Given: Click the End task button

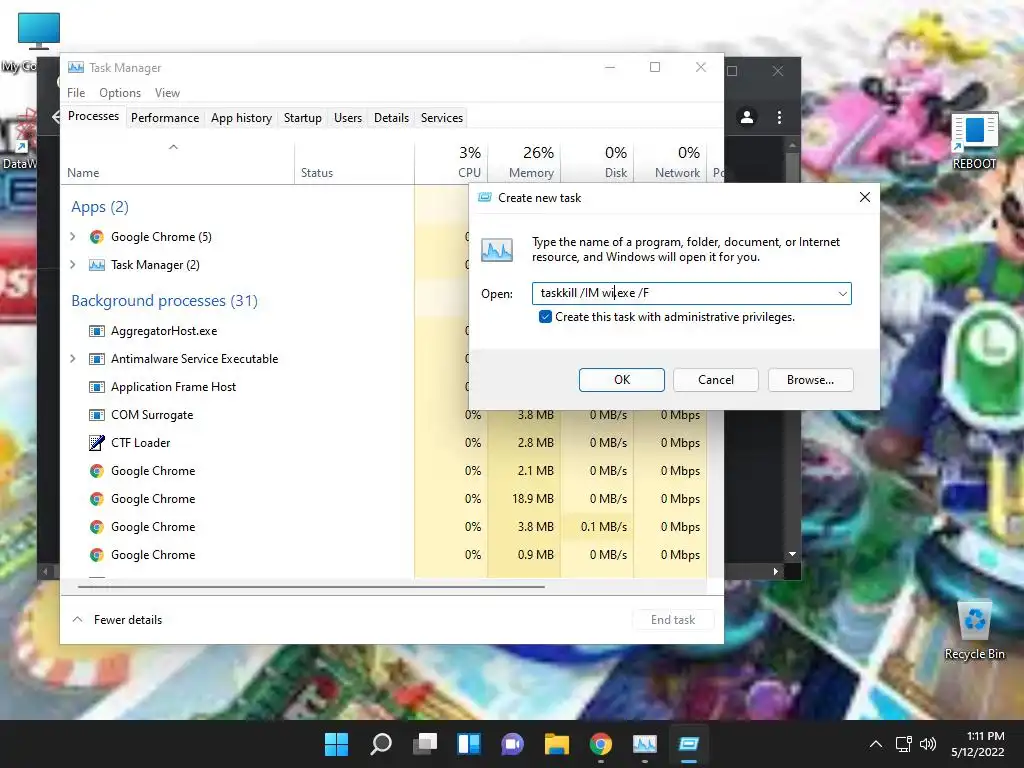Looking at the screenshot, I should pos(673,620).
